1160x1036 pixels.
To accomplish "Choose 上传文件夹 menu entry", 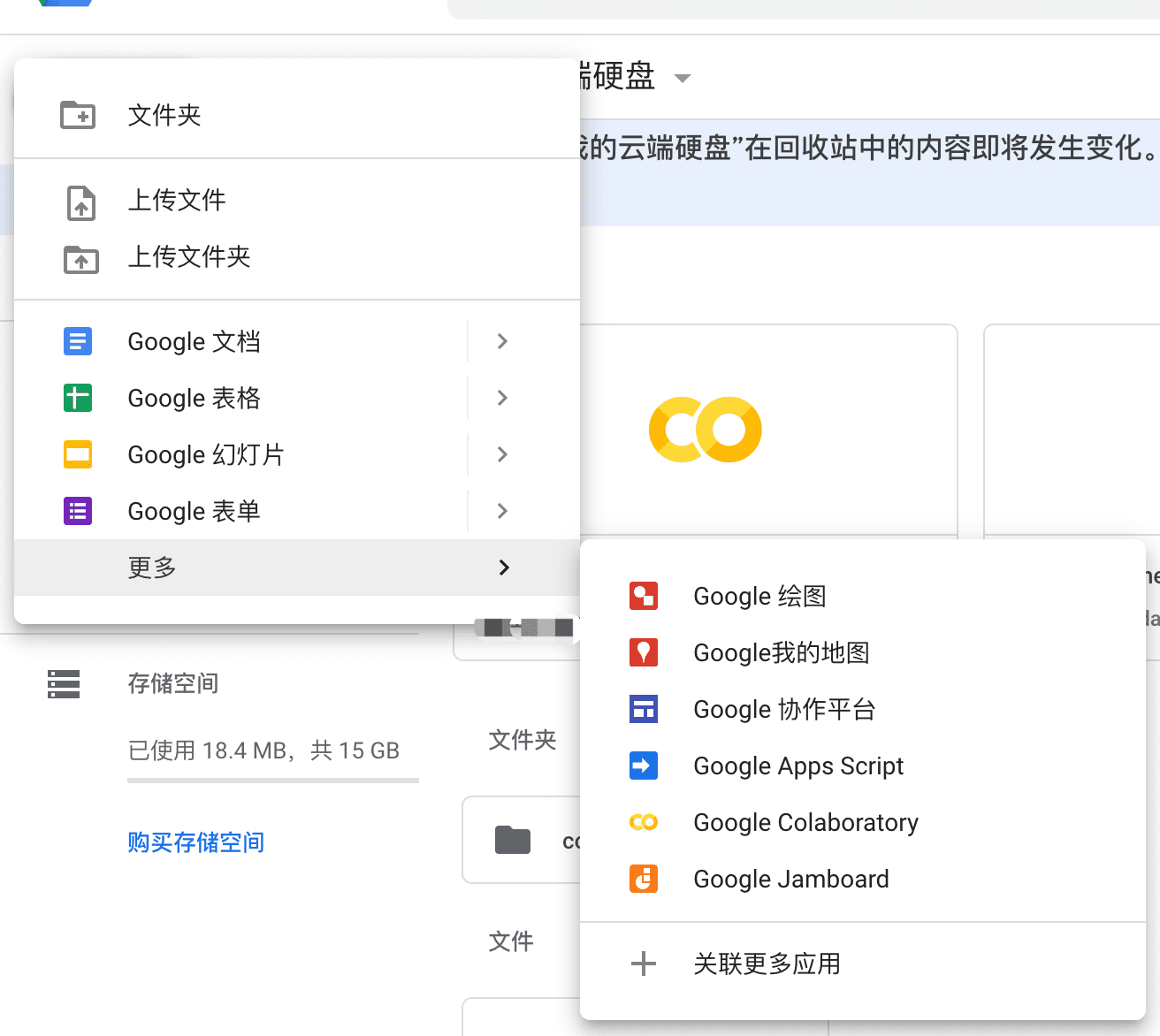I will pyautogui.click(x=297, y=256).
